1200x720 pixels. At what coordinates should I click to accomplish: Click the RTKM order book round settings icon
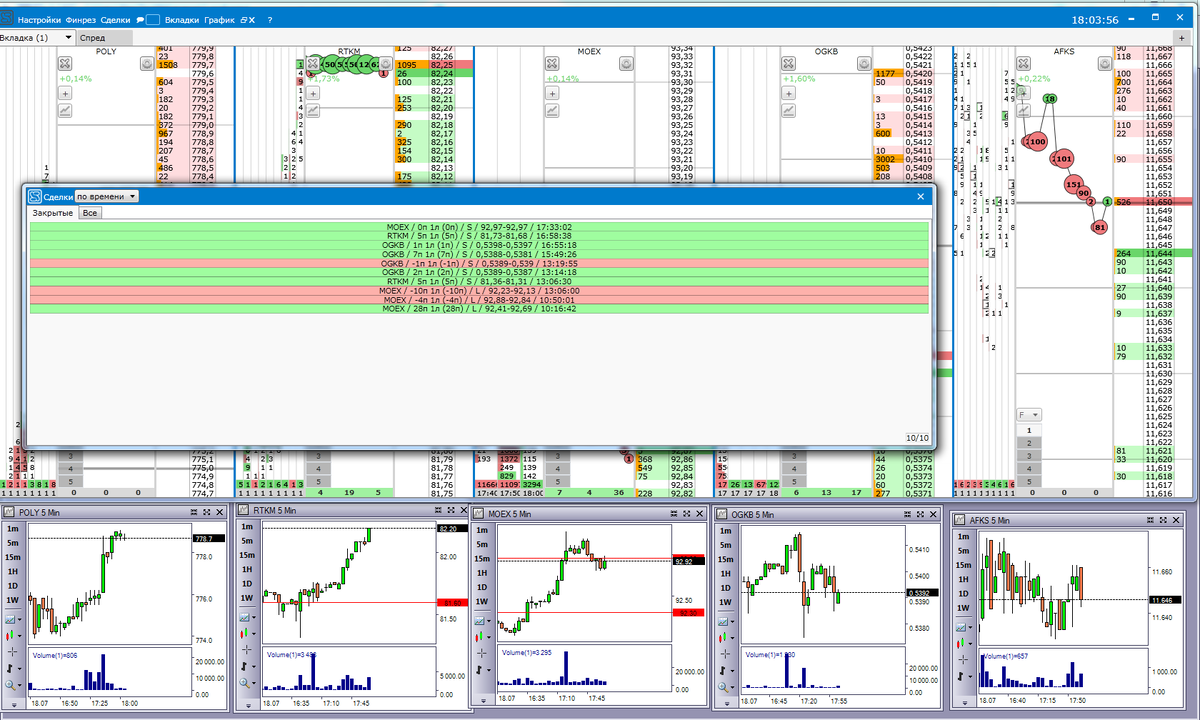(384, 63)
